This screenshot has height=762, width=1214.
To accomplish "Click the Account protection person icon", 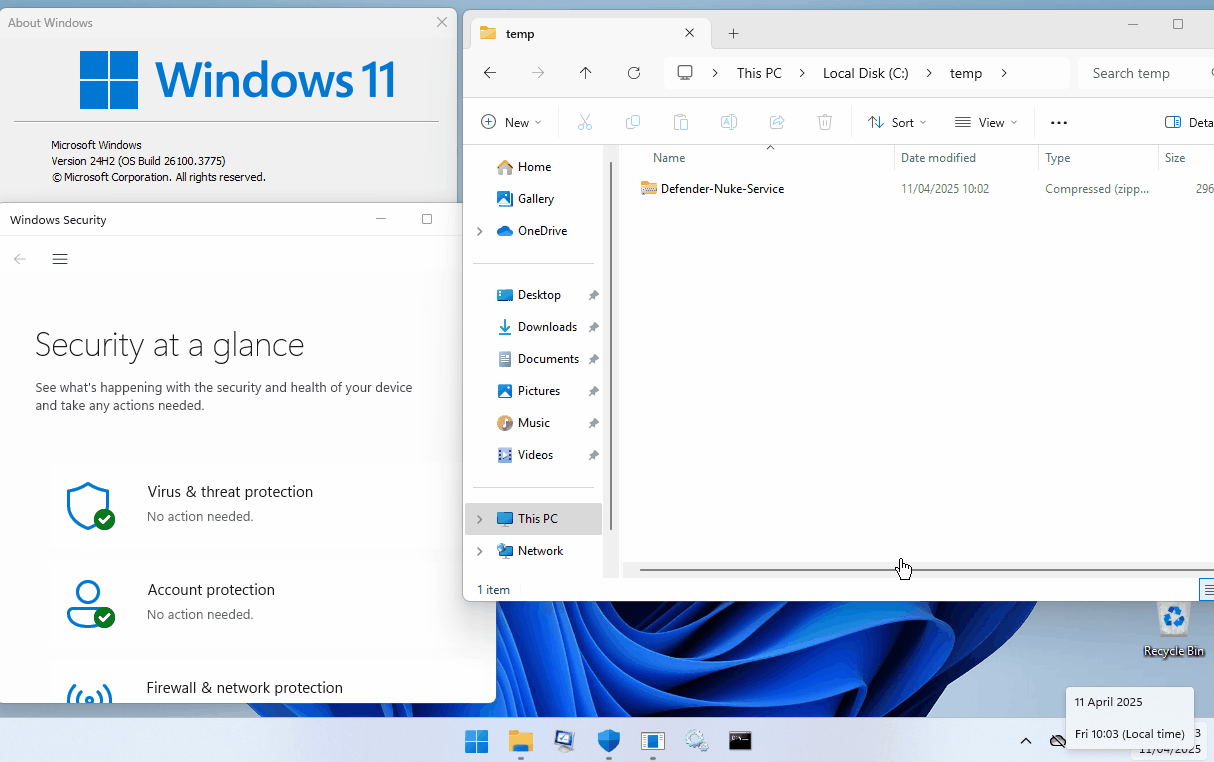I will 89,604.
